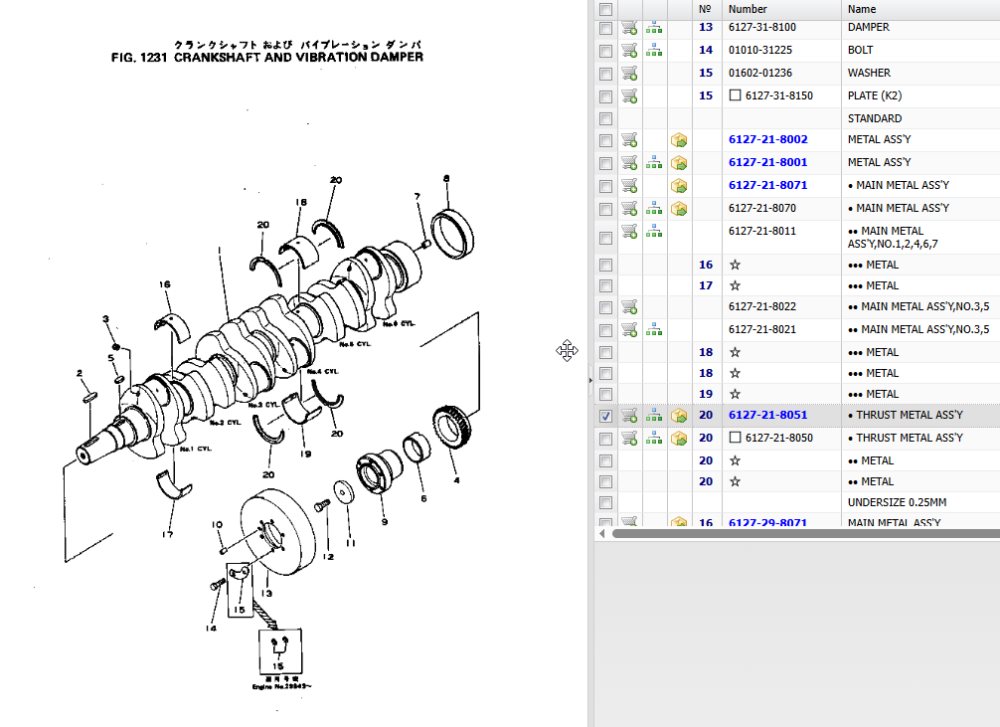Add WASHER 01602-01236 to cart
Screen dimensions: 1000x727
tap(629, 73)
